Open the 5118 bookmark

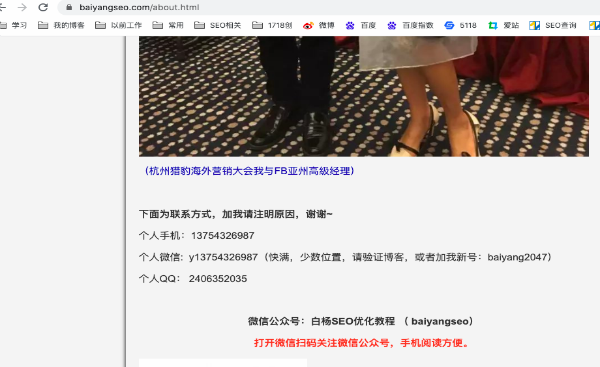tap(460, 25)
